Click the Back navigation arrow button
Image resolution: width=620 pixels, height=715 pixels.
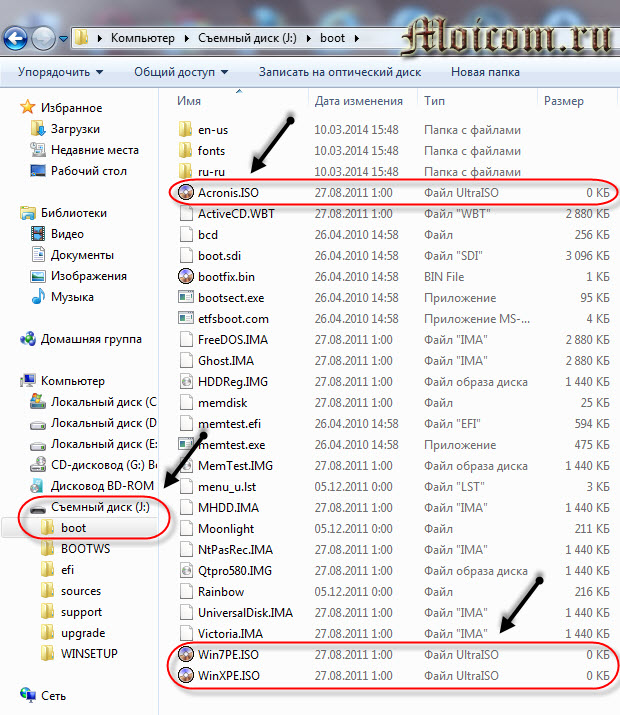tap(17, 39)
